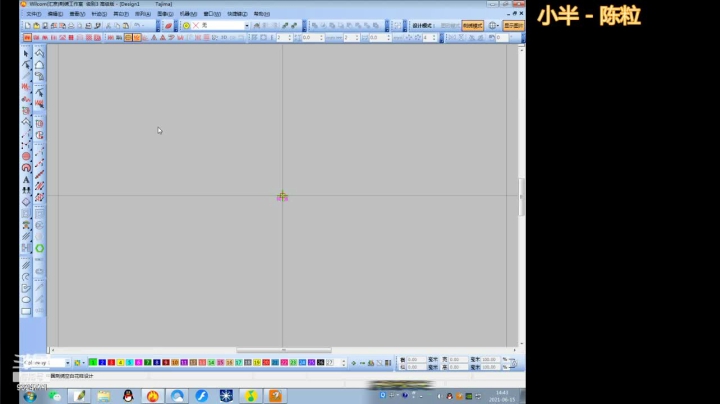
Task: Open the 排列(A) Arrange menu
Action: click(143, 14)
